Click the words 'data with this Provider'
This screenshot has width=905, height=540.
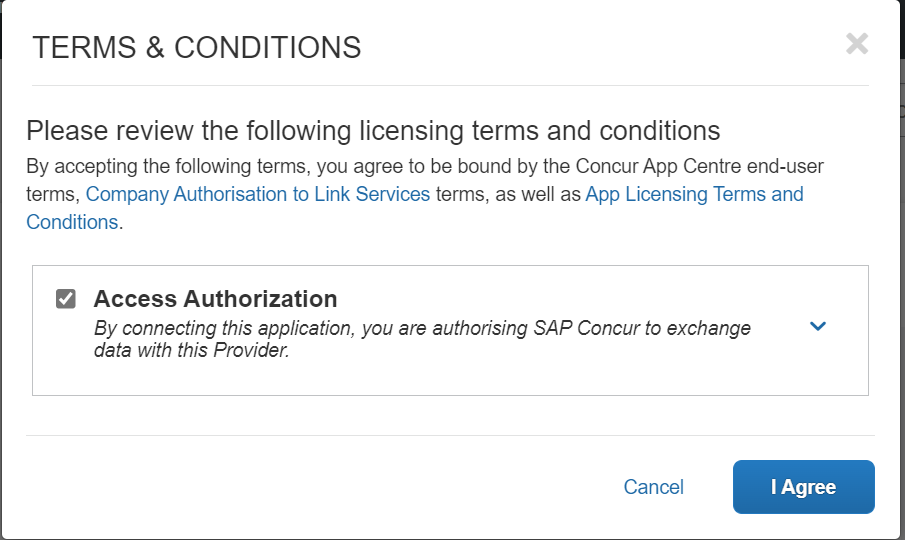point(190,351)
